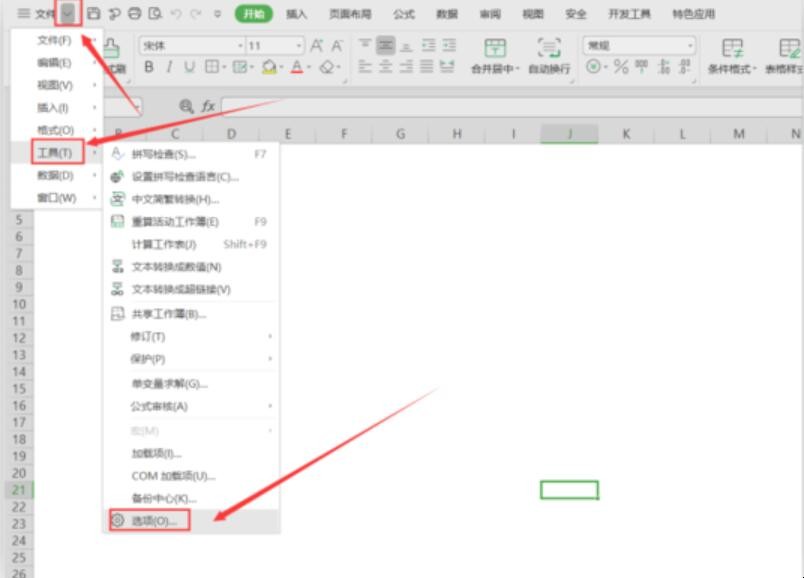Choose Spell Check (拼写检查) menu entry
This screenshot has width=804, height=578.
(164, 154)
